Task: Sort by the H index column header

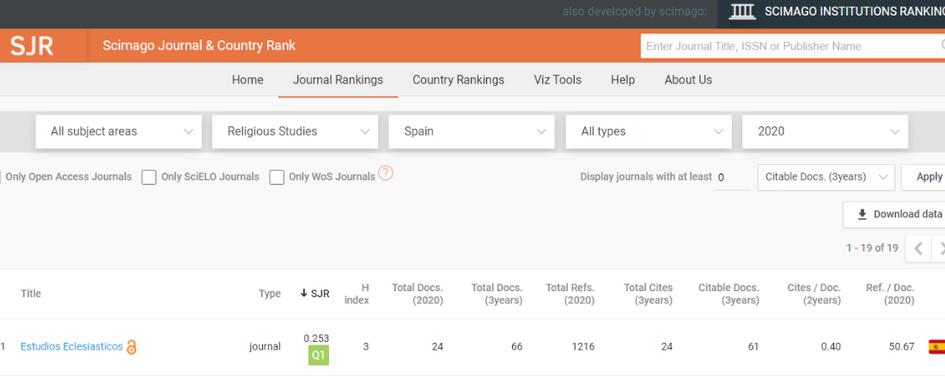Action: pyautogui.click(x=357, y=294)
